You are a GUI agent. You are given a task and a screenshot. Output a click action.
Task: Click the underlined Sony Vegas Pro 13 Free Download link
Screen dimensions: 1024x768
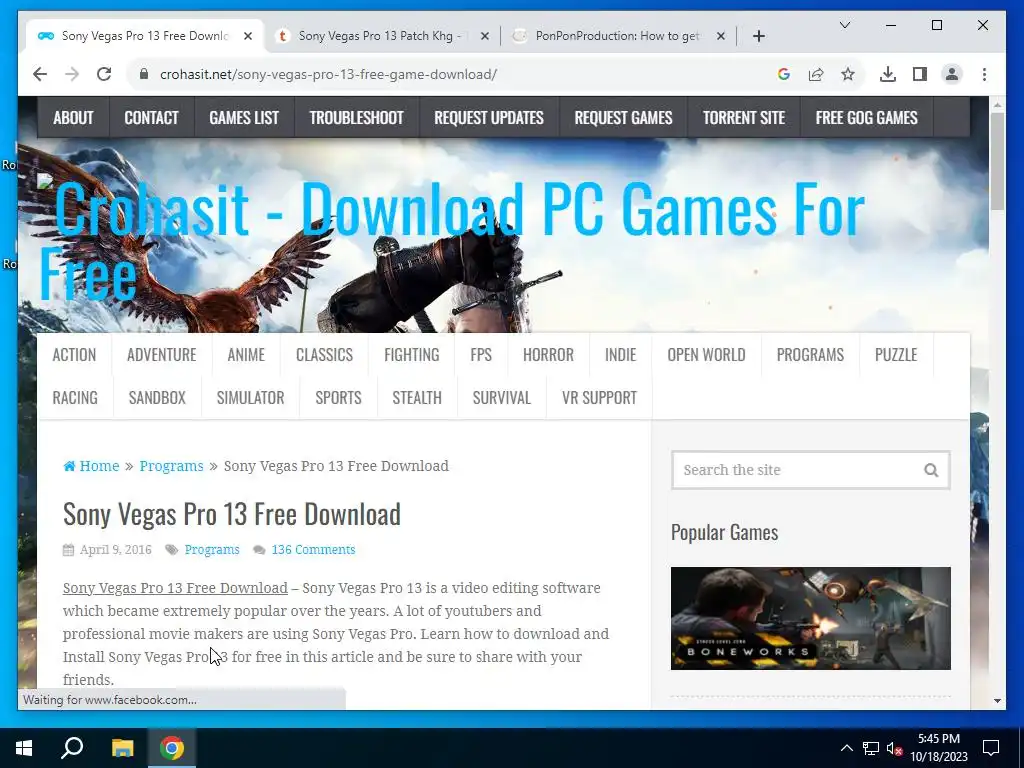175,588
